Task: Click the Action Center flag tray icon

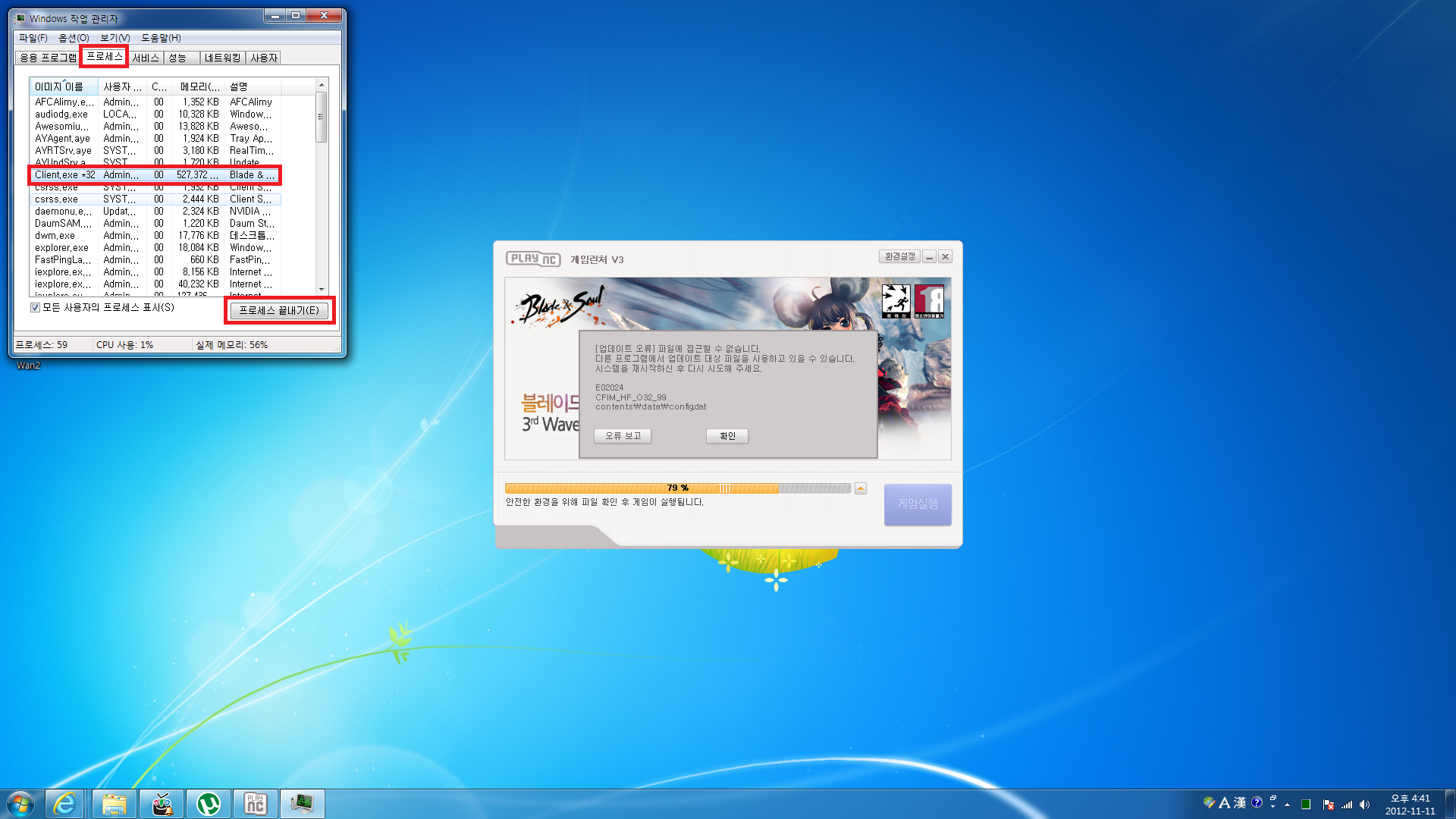Action: click(1328, 805)
